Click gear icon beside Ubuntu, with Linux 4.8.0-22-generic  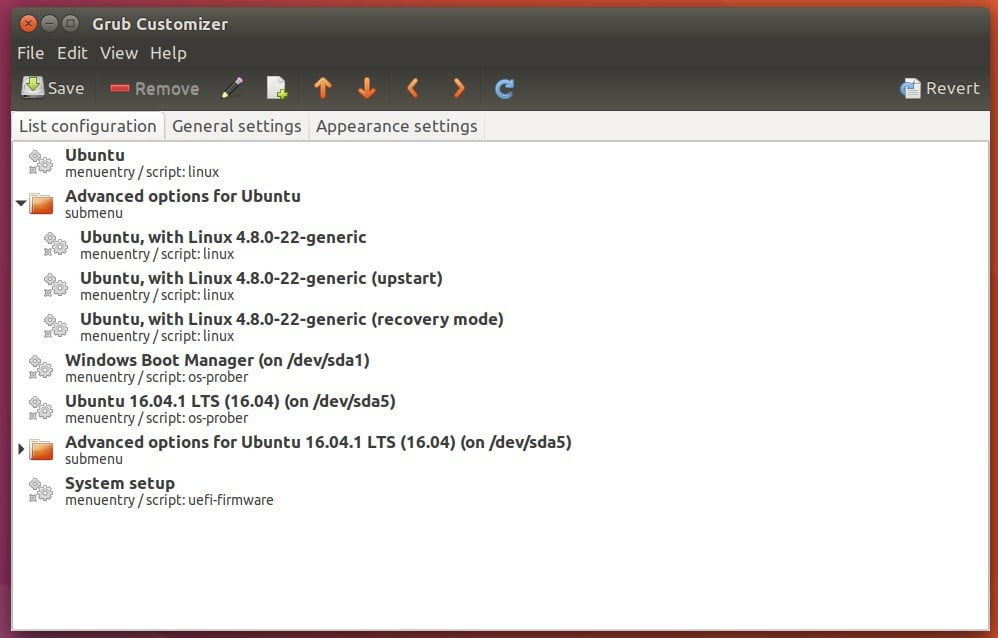pyautogui.click(x=56, y=245)
